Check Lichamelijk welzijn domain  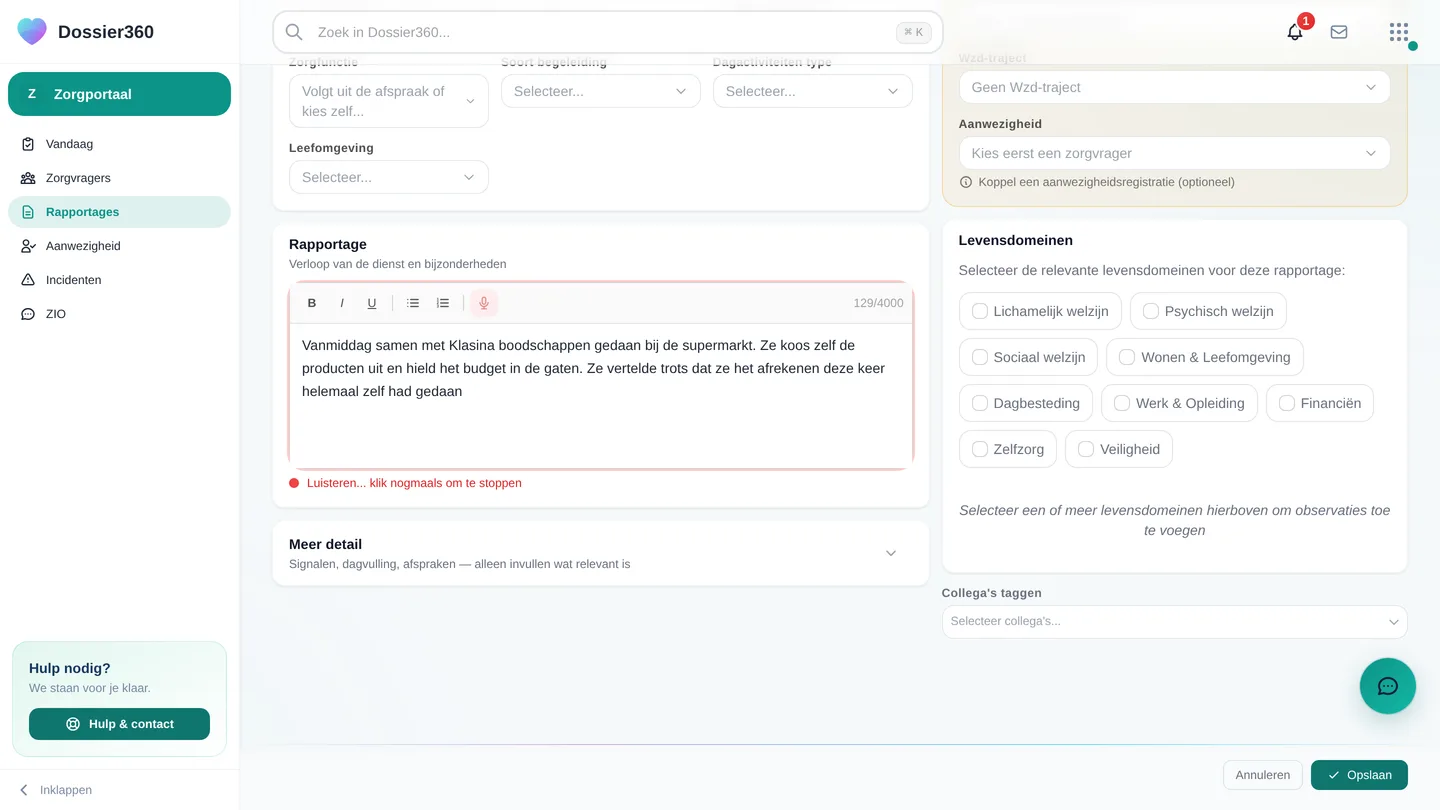pos(1040,311)
